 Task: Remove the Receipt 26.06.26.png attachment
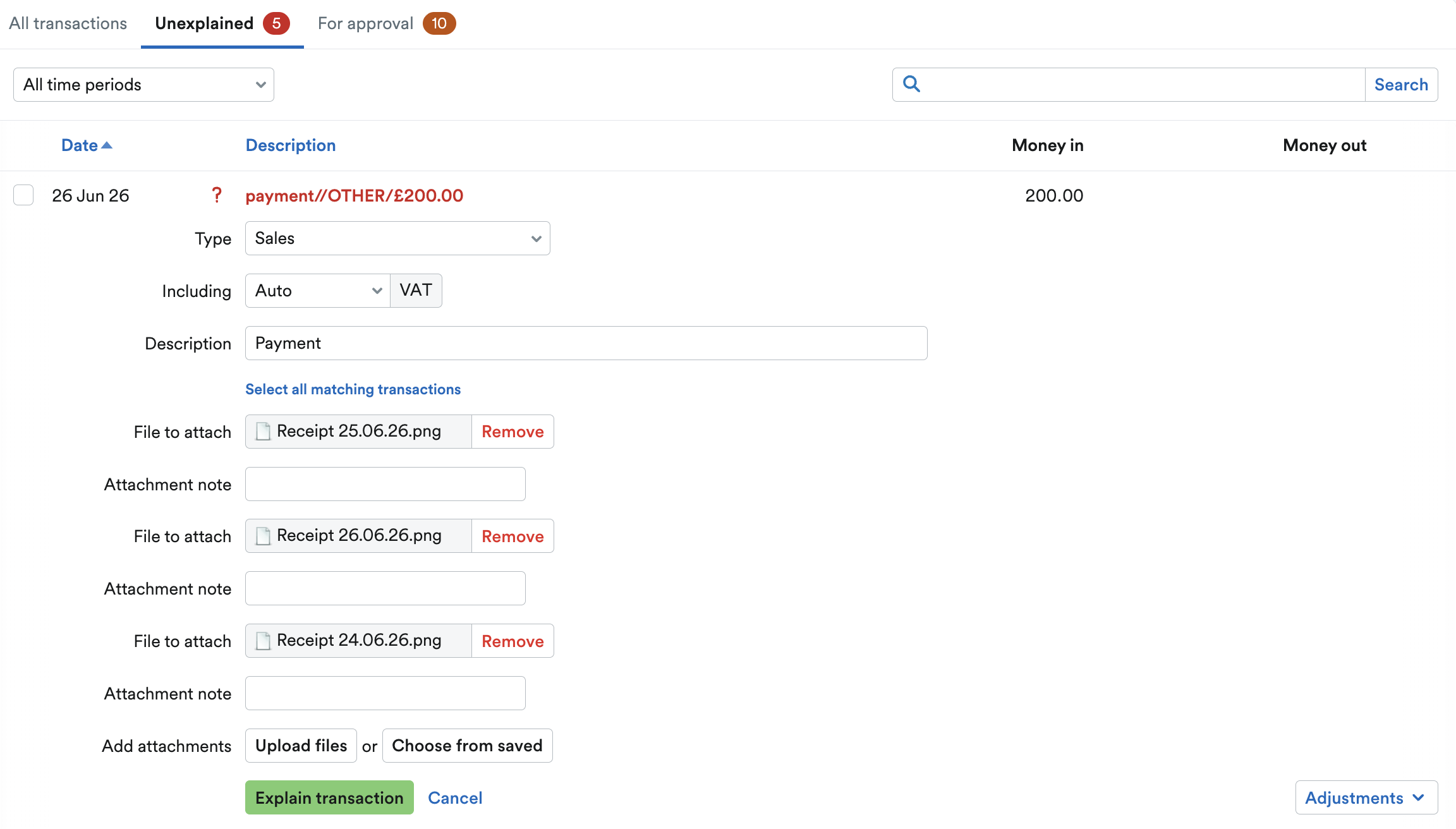click(513, 536)
